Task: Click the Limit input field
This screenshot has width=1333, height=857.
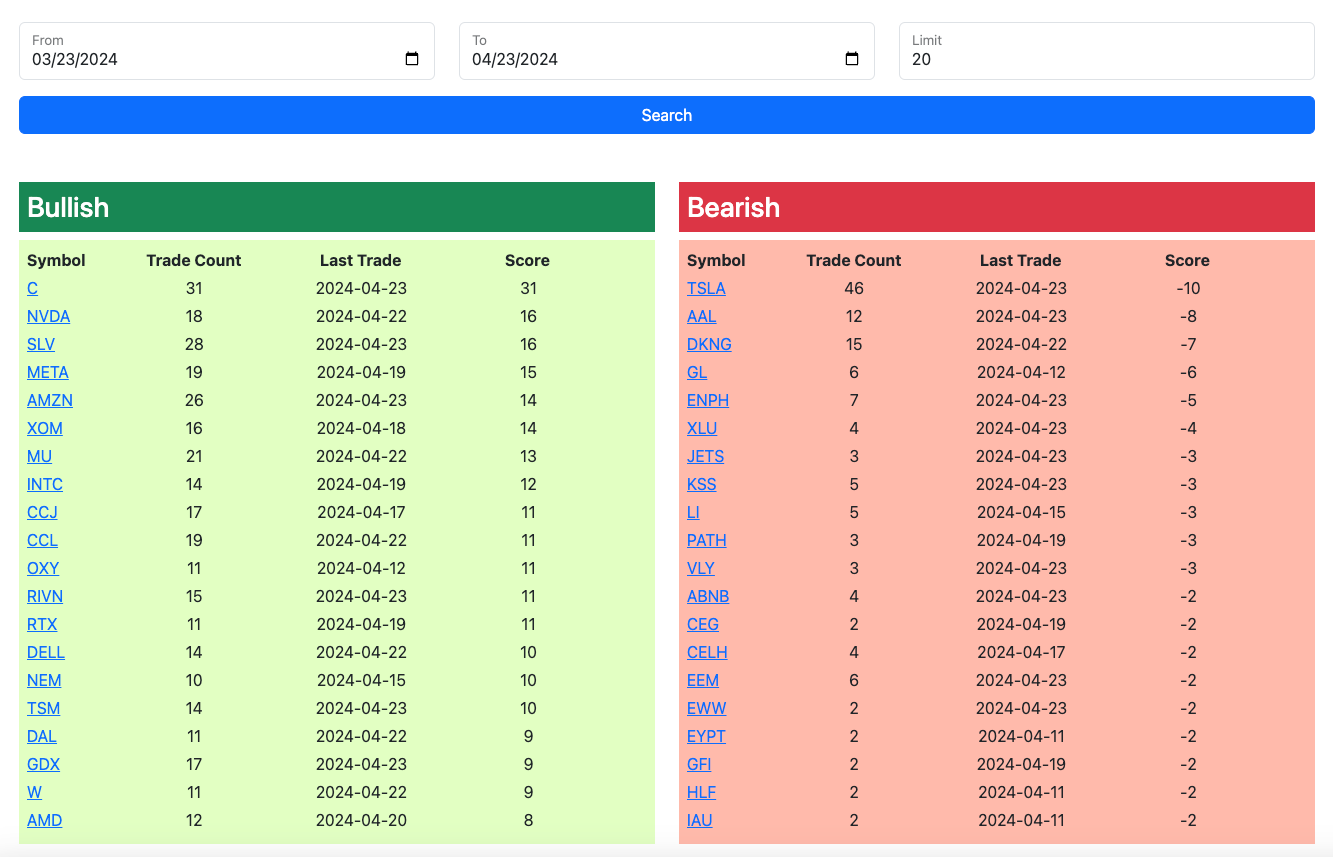Action: pos(1106,51)
